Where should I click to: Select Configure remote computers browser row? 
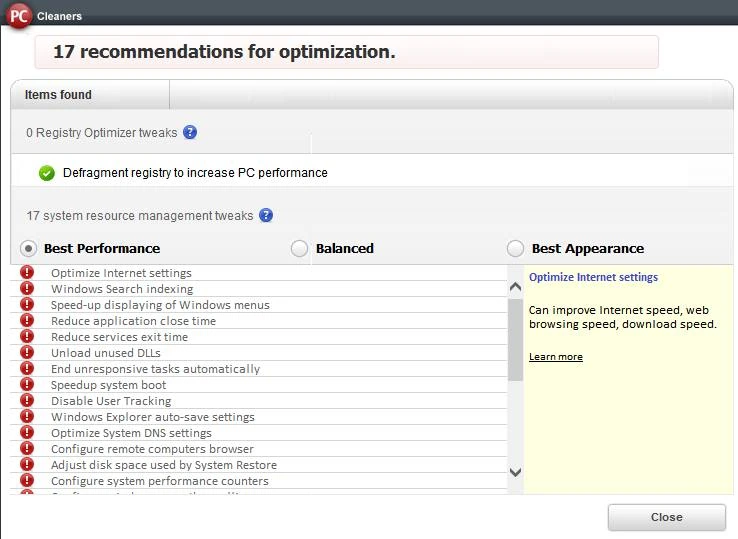(258, 449)
